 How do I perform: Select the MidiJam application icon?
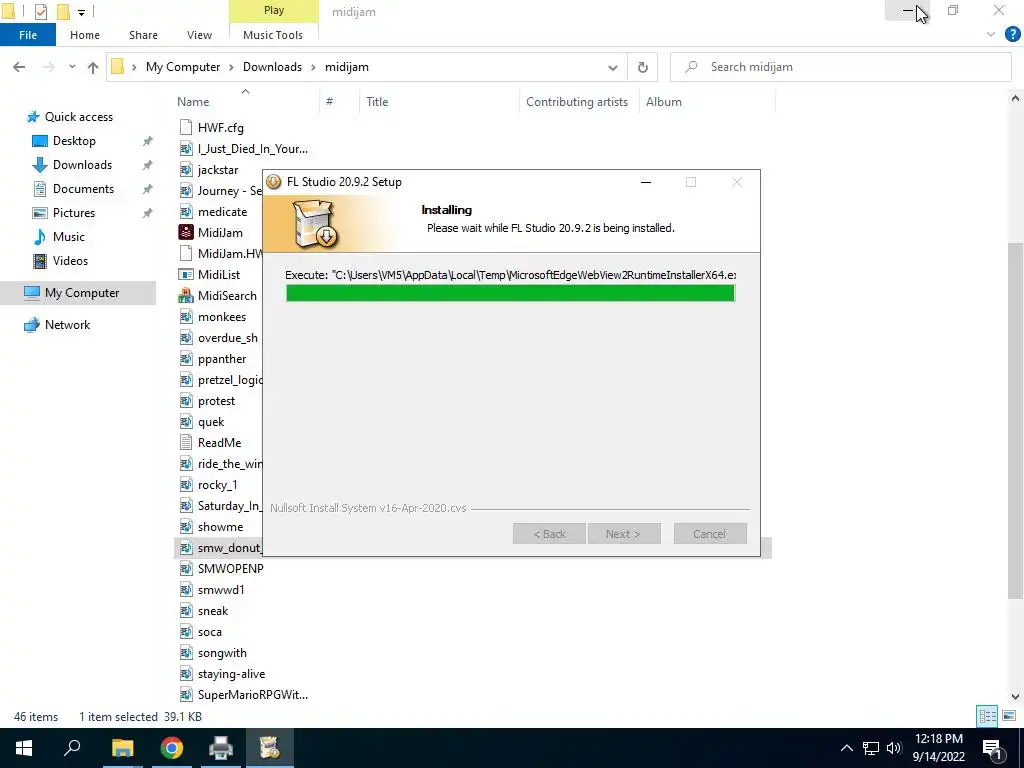pyautogui.click(x=186, y=232)
